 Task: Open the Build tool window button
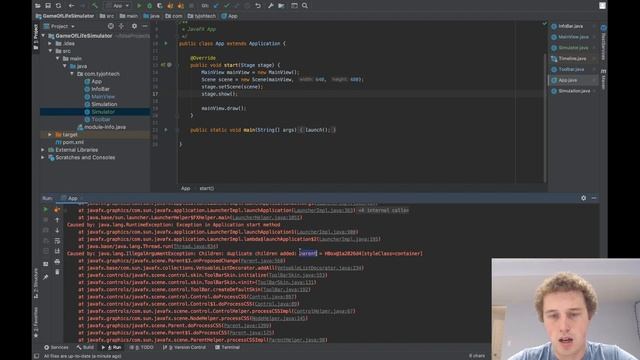85,347
